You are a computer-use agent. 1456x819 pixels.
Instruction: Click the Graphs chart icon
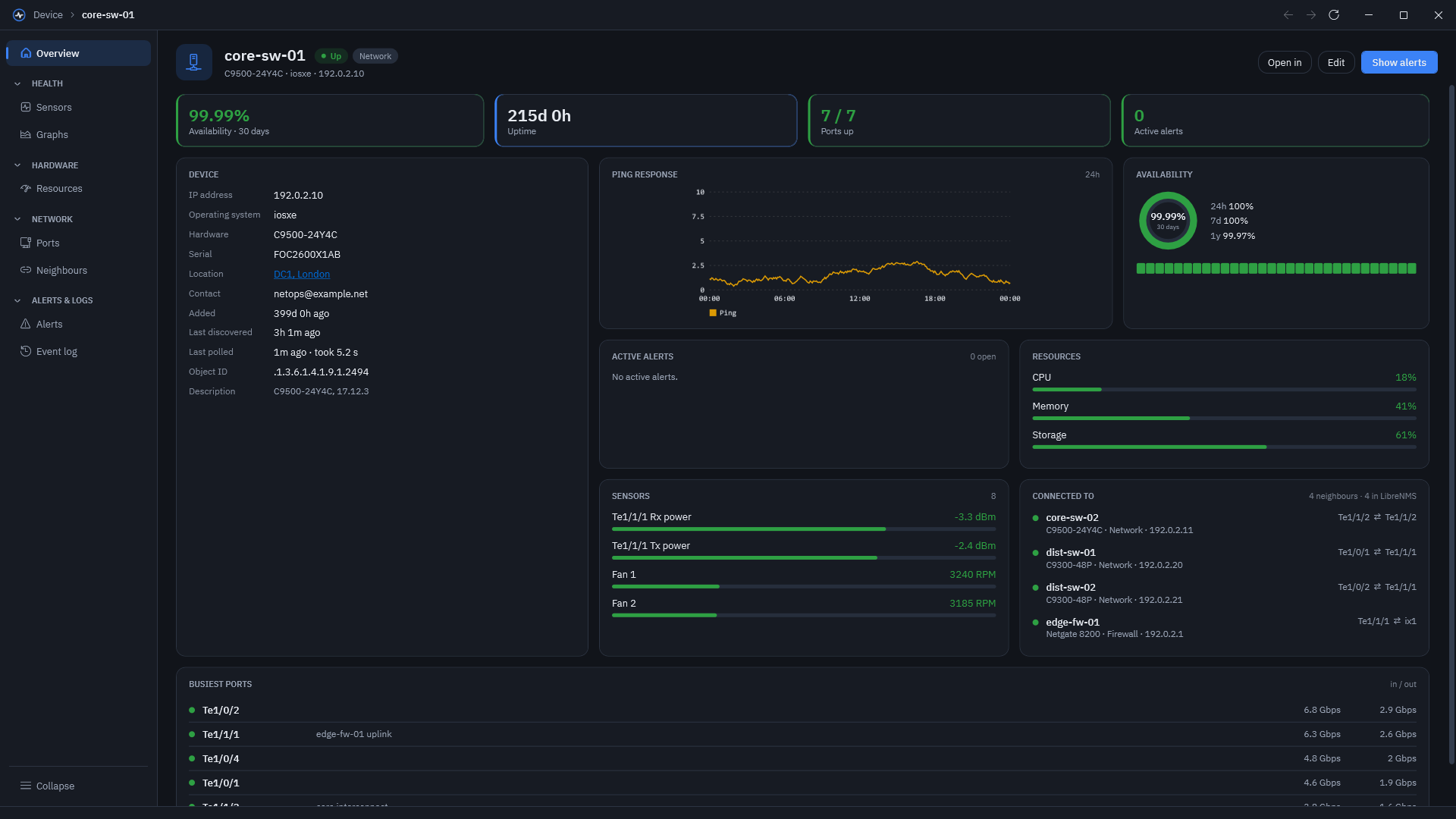point(26,134)
